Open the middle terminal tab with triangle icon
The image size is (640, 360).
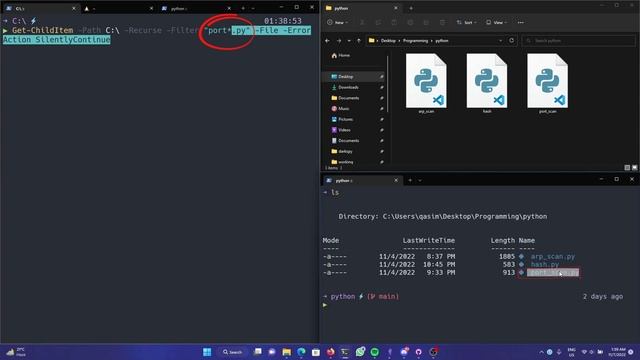[x=118, y=8]
